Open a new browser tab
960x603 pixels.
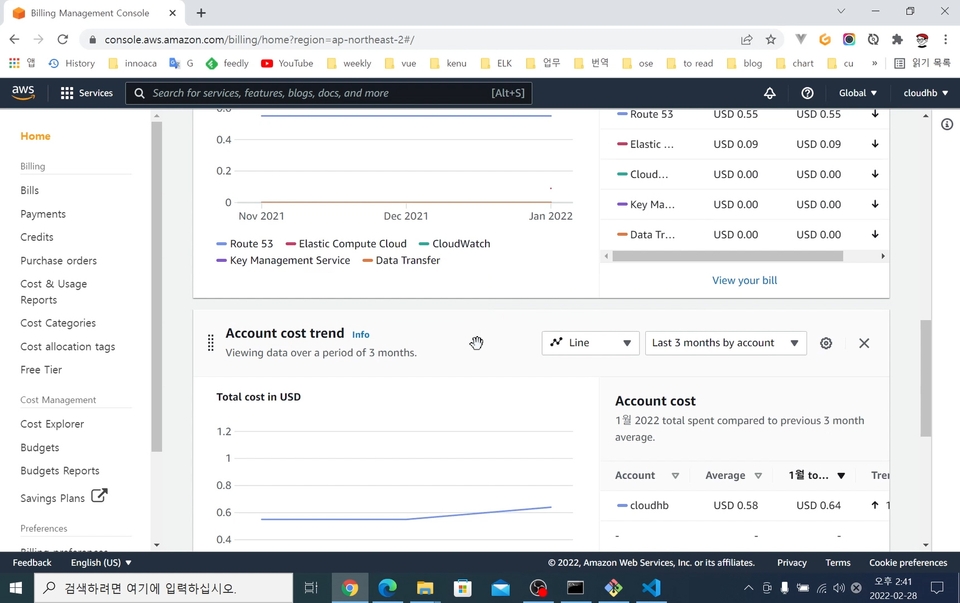coord(201,13)
